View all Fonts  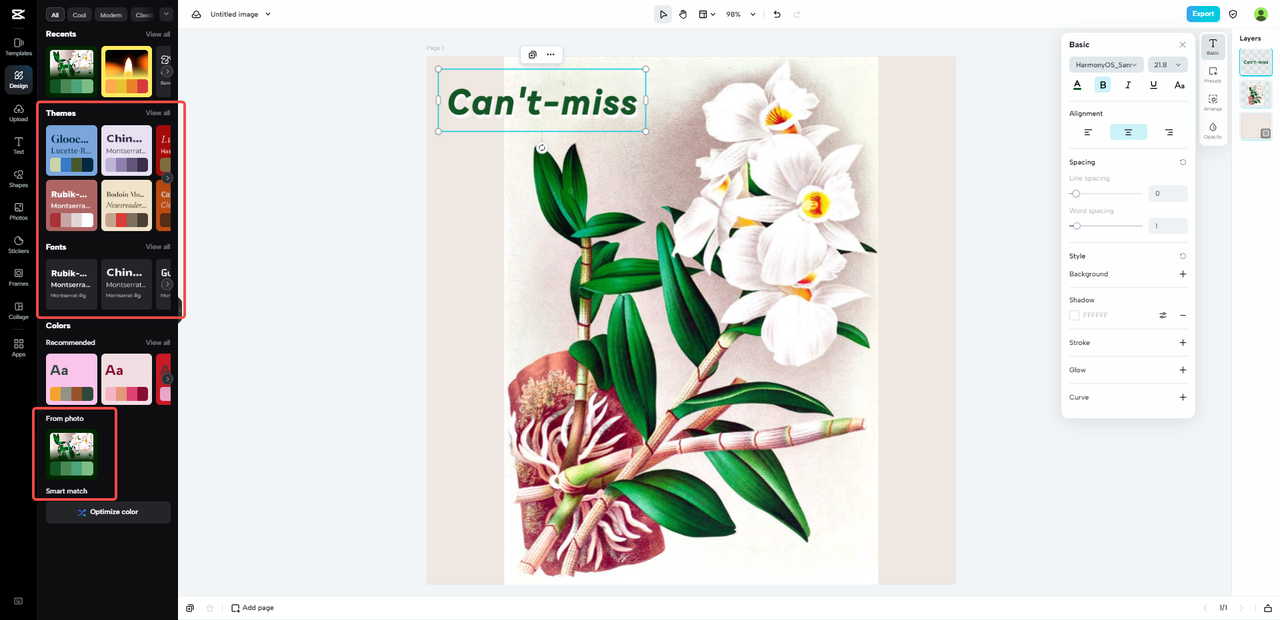point(158,247)
